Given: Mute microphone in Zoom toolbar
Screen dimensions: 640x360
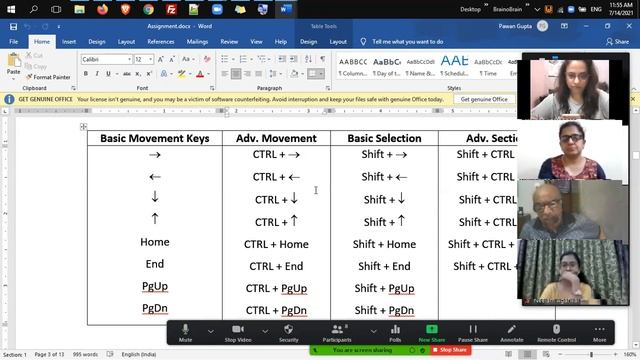Looking at the screenshot, I should 185,333.
